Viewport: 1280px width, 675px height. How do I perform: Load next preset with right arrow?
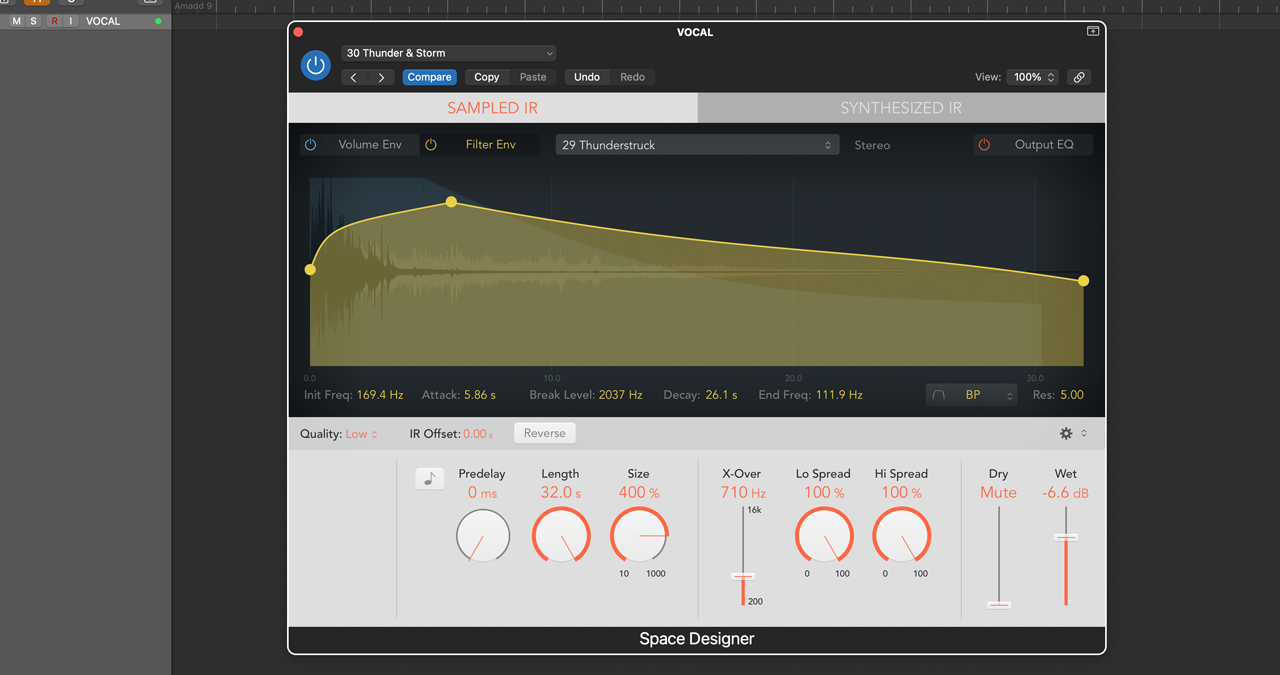(x=381, y=77)
